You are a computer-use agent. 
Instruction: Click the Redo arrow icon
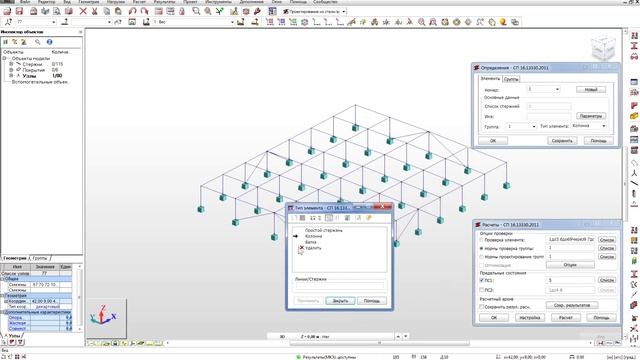(x=144, y=11)
